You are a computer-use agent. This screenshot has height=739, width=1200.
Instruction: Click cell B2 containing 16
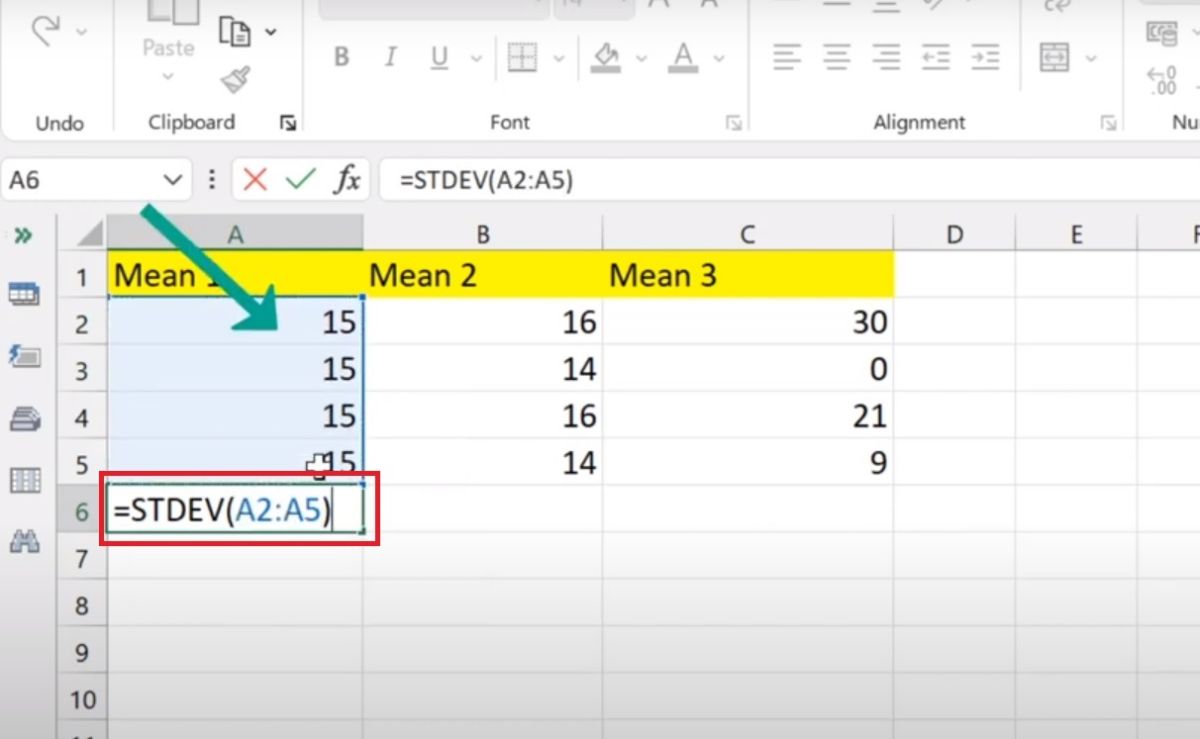tap(483, 322)
